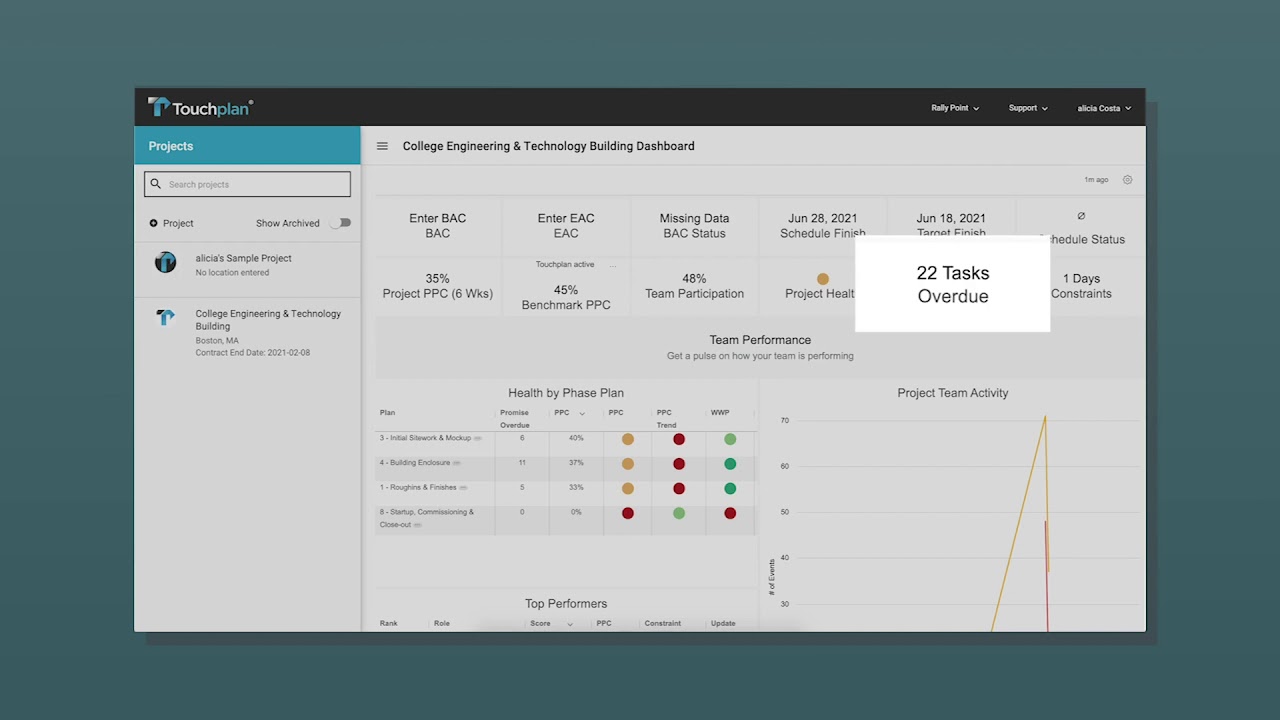The width and height of the screenshot is (1280, 720).
Task: Click in the Search projects input field
Action: [x=248, y=184]
